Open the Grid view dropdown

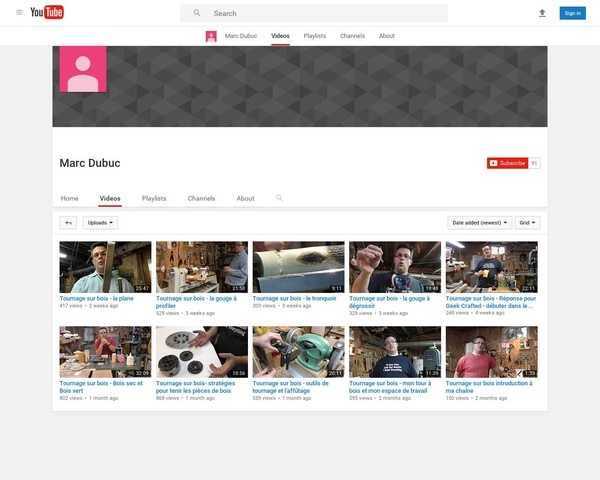[x=528, y=223]
